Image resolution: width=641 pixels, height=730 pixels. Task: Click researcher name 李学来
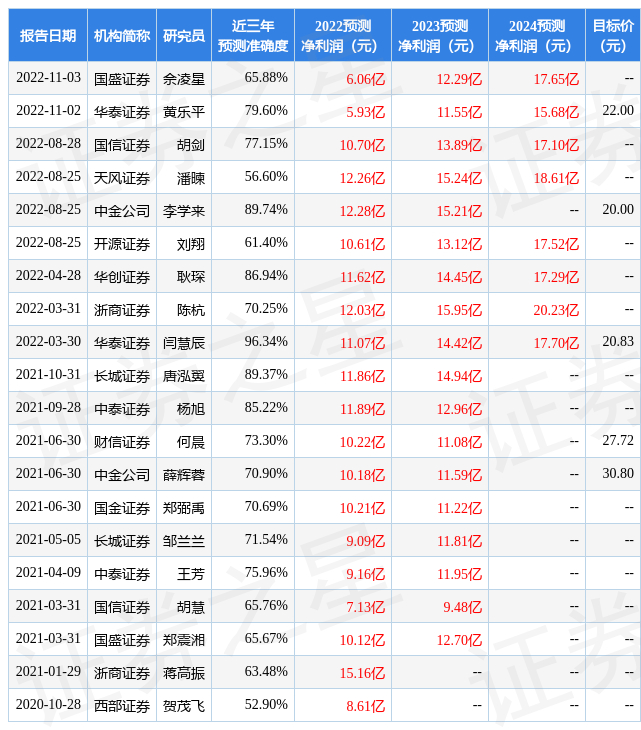tap(184, 211)
